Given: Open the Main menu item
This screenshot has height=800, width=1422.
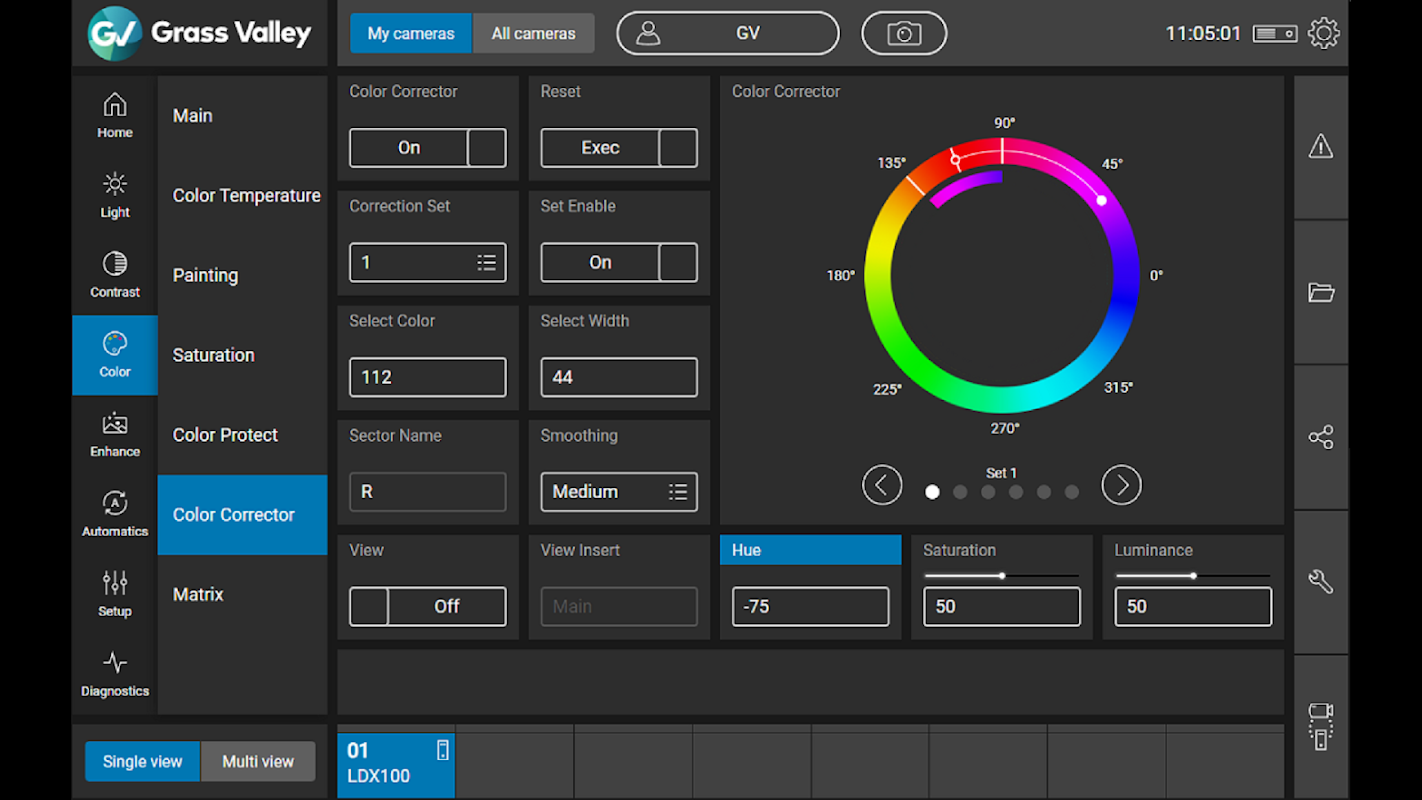Looking at the screenshot, I should (242, 116).
